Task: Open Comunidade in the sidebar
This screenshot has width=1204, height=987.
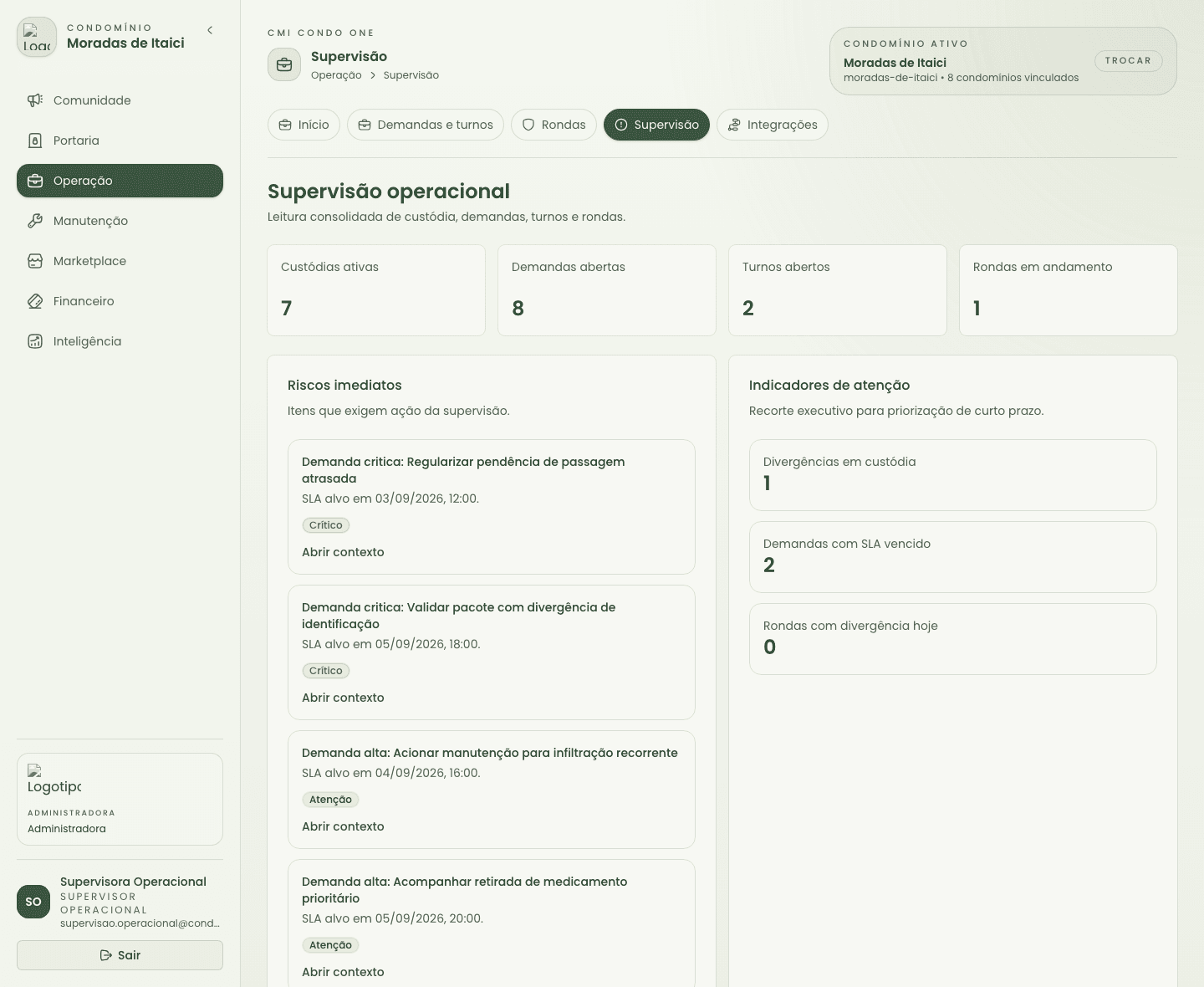Action: (x=120, y=100)
